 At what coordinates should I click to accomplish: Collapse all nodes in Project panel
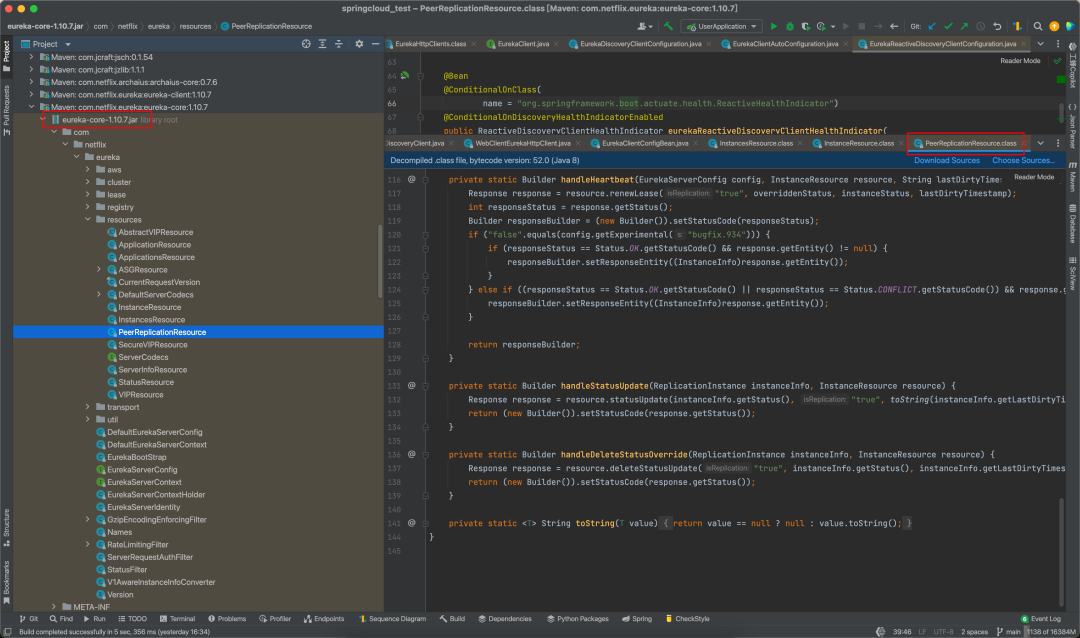coord(338,43)
